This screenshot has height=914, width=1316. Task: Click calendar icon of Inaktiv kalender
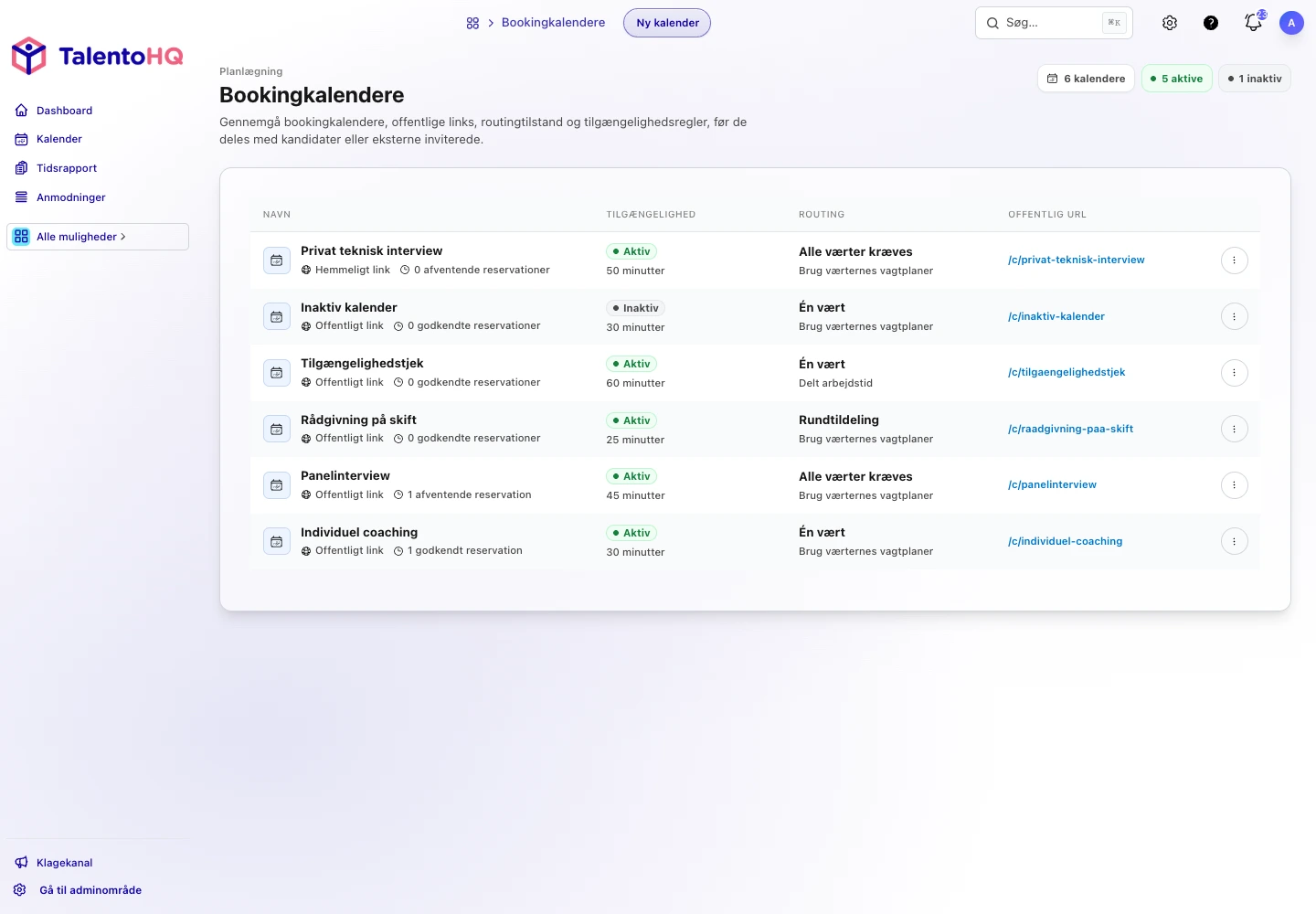277,317
